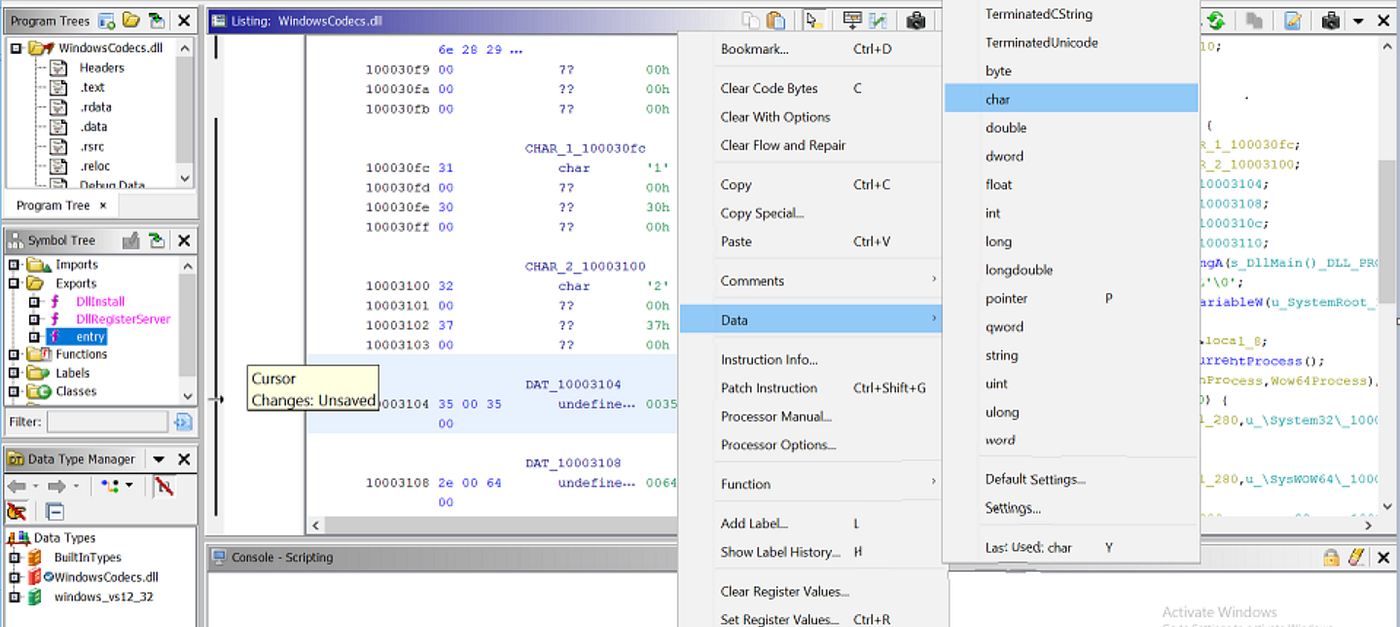The height and width of the screenshot is (627, 1400).
Task: Click the Paste icon in the Listing toolbar
Action: (x=775, y=19)
